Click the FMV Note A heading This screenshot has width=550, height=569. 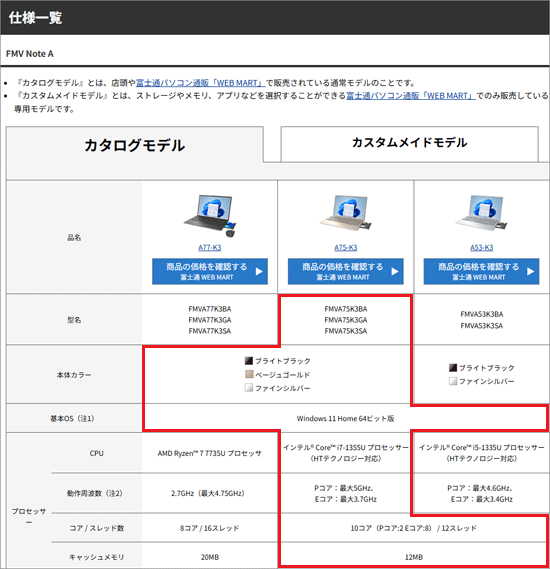coord(30,54)
